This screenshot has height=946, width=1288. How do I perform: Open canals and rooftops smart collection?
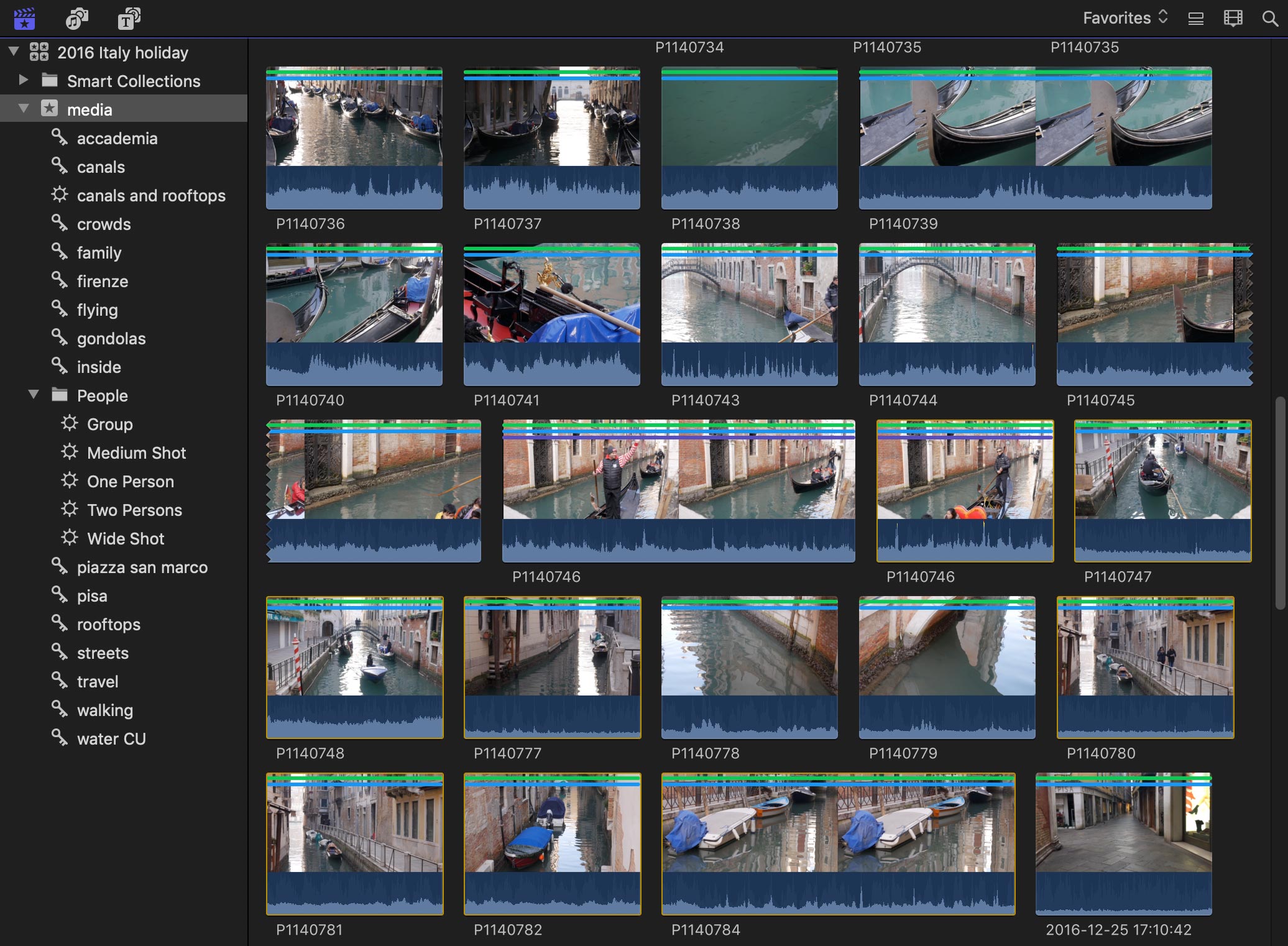[151, 196]
